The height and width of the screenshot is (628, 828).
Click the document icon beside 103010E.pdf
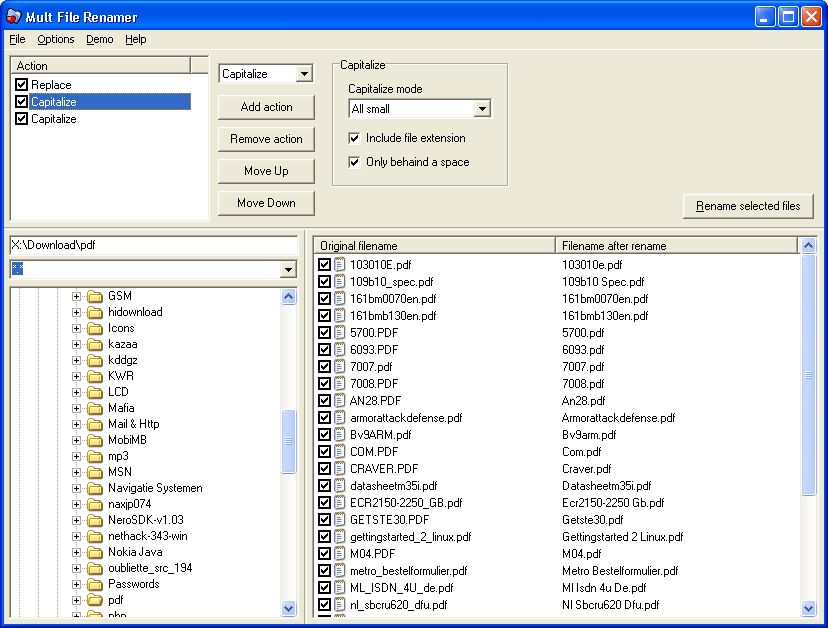pyautogui.click(x=337, y=265)
